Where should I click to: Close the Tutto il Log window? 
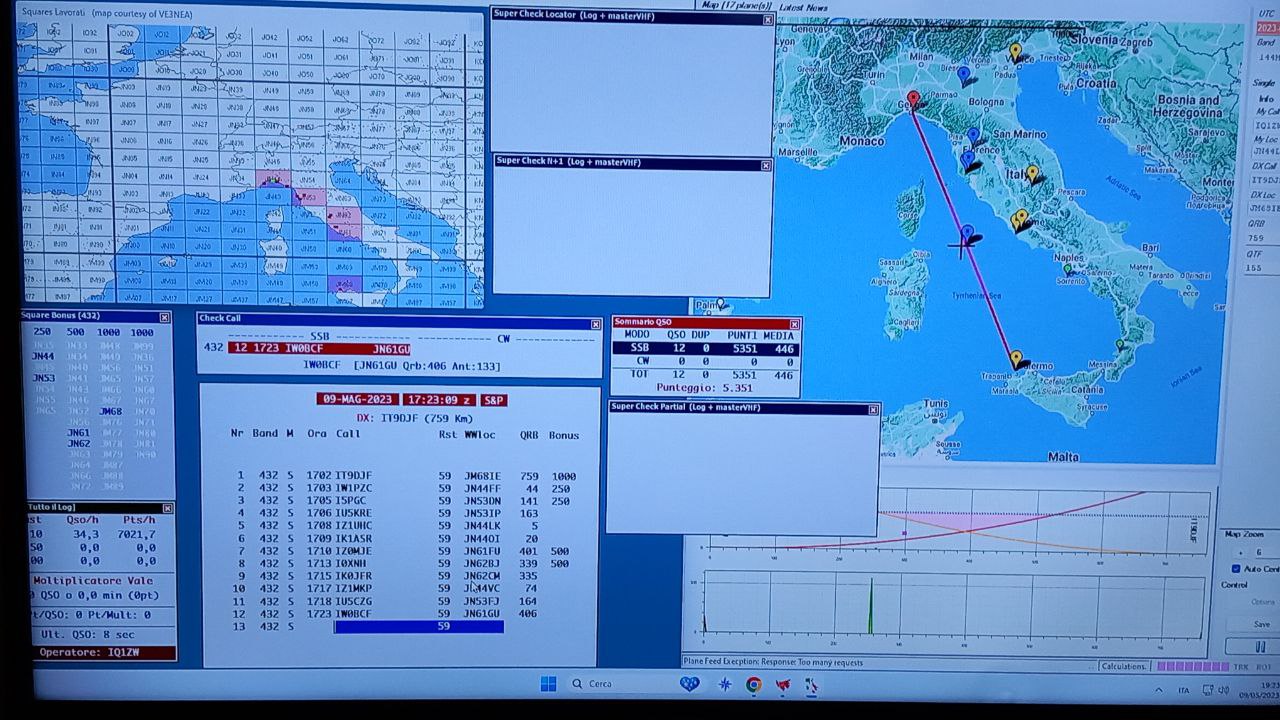click(167, 508)
